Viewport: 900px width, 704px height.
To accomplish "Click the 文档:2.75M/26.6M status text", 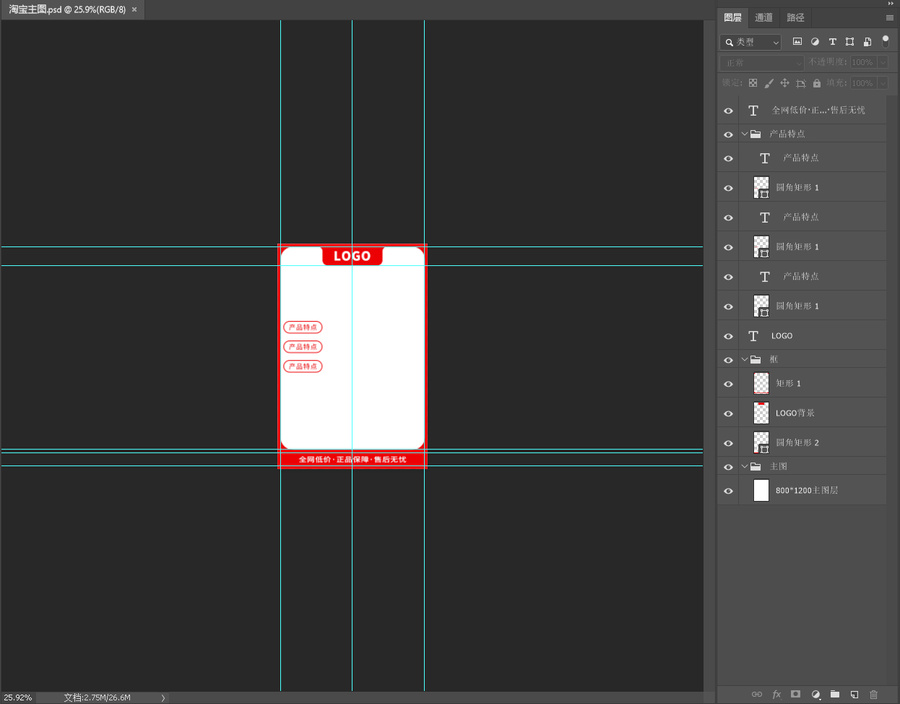I will click(x=97, y=698).
